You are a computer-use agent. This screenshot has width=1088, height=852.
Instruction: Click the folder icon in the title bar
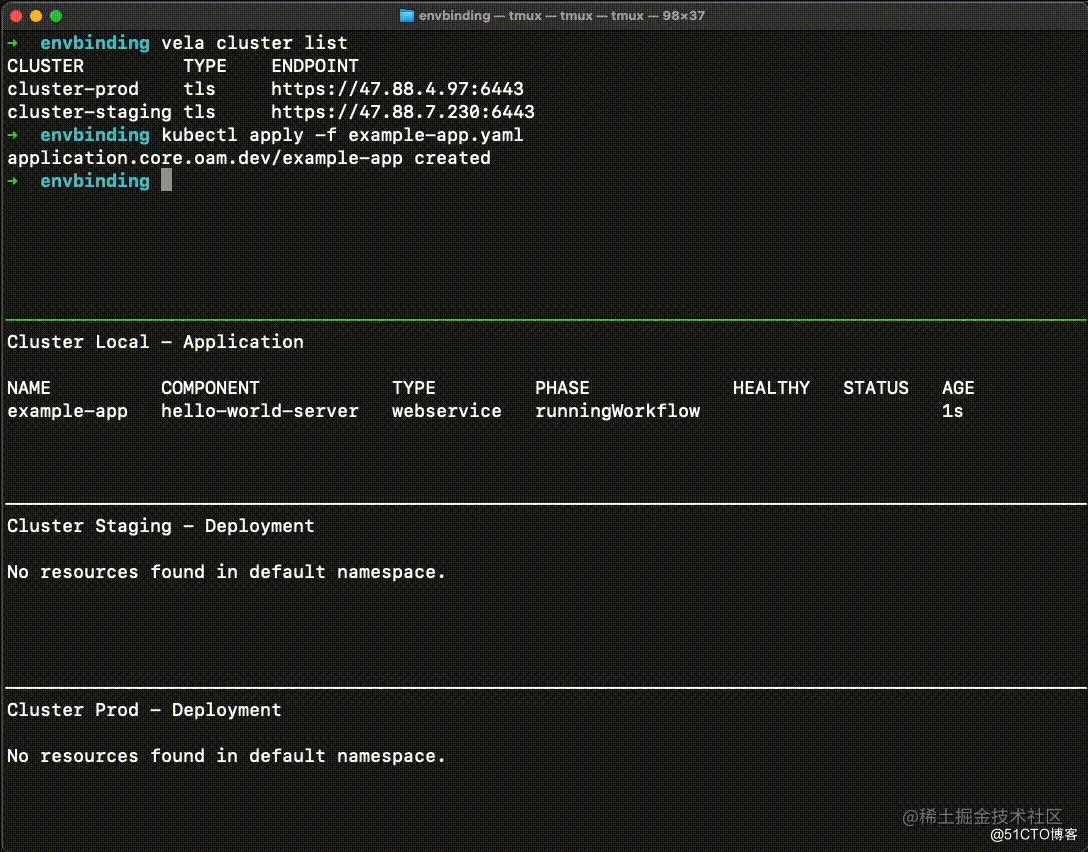pos(407,15)
